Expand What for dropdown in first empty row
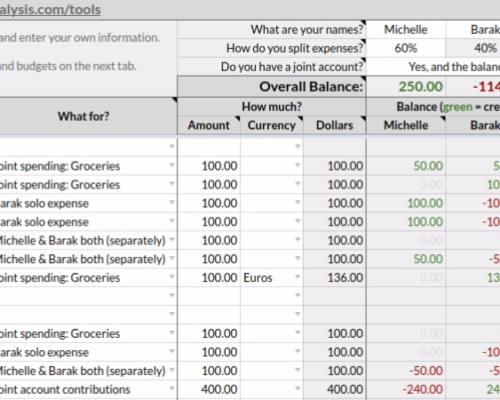This screenshot has width=500, height=400. 172,146
